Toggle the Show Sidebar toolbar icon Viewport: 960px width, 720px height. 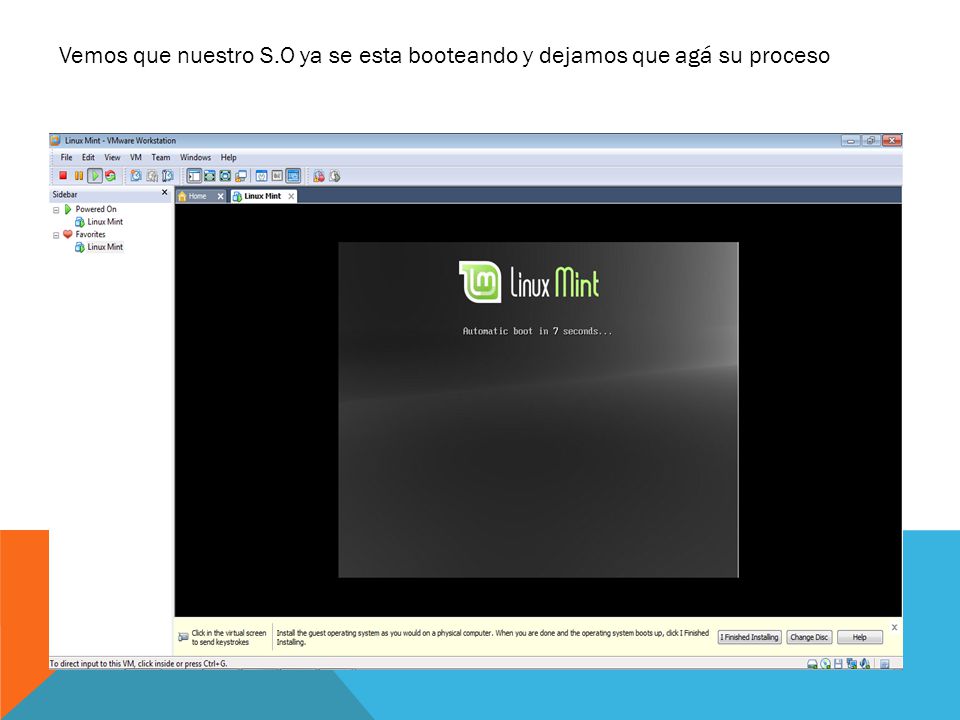[194, 176]
